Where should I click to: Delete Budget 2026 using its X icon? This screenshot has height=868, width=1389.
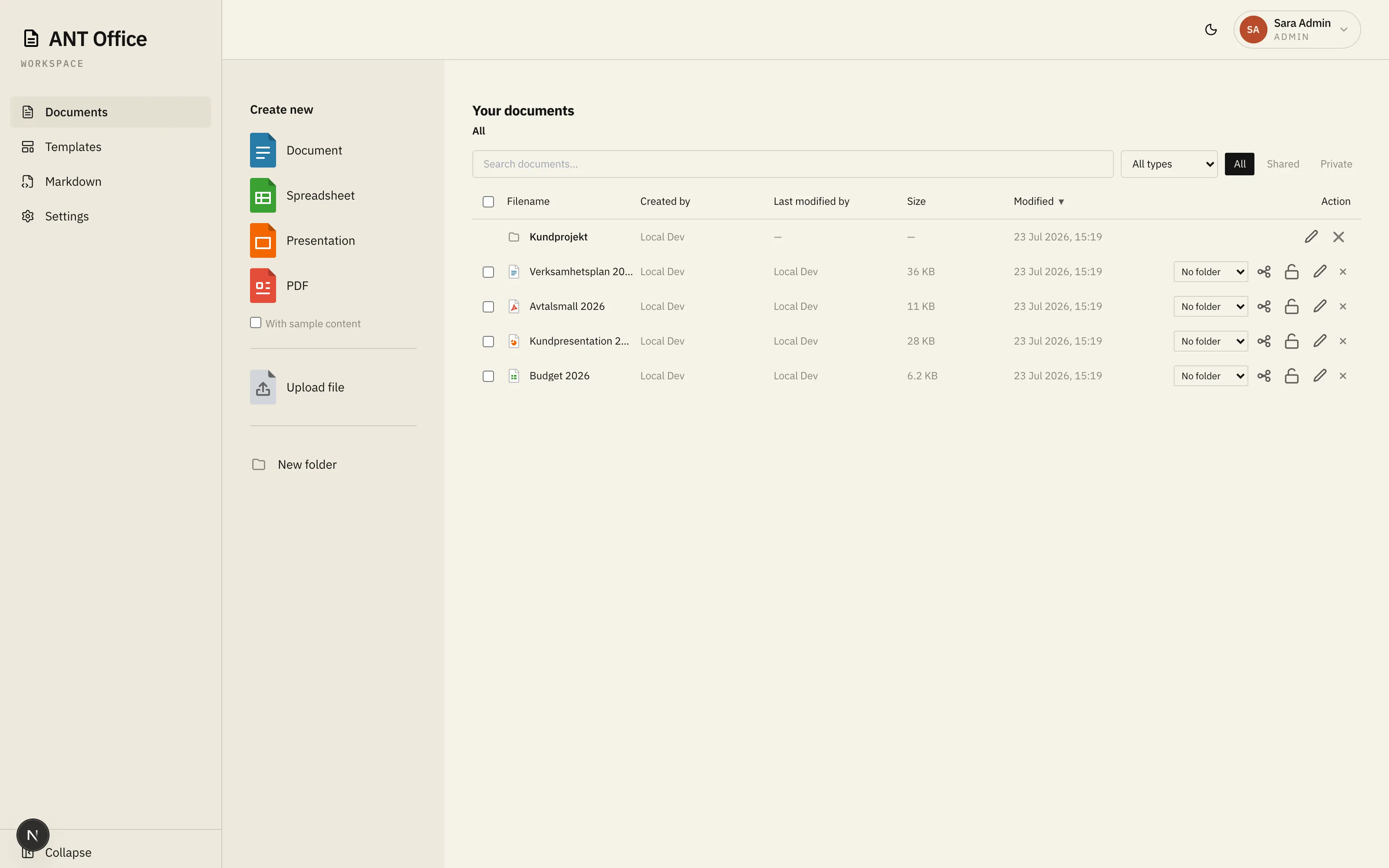tap(1343, 376)
